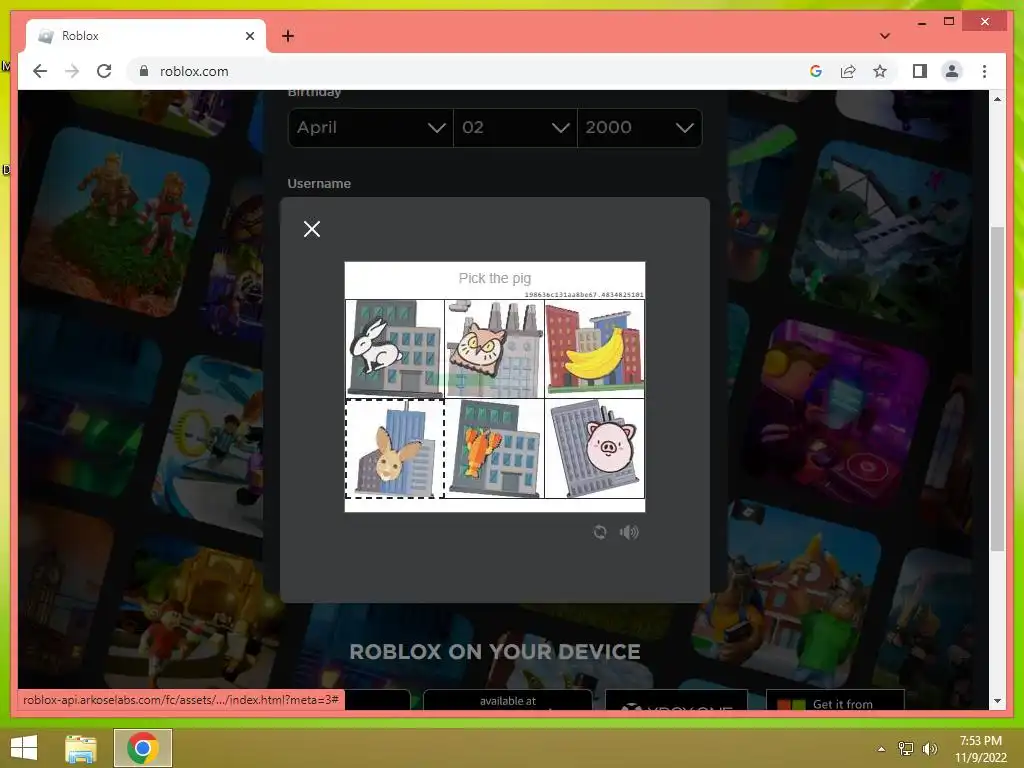Screen dimensions: 1024x768
Task: Click the browser forward arrow
Action: click(72, 71)
